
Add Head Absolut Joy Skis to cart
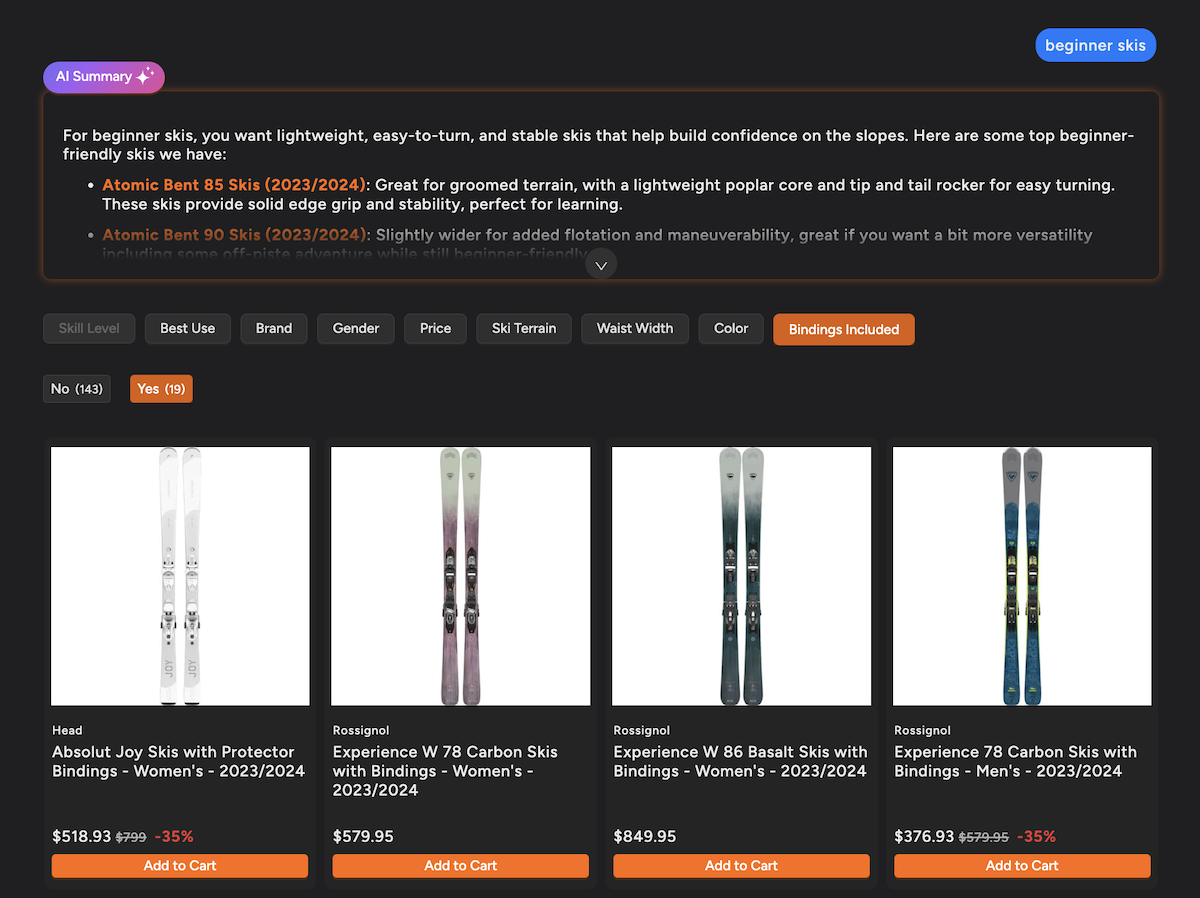[180, 866]
